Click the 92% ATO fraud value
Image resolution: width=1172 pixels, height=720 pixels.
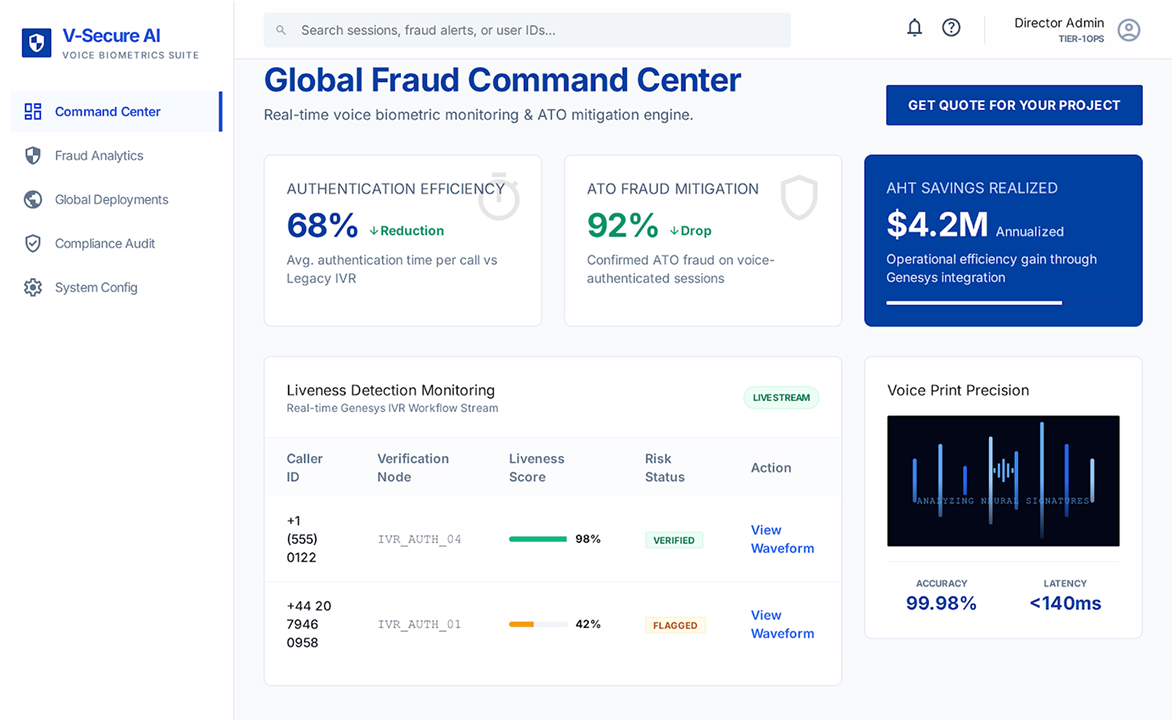[x=623, y=226]
